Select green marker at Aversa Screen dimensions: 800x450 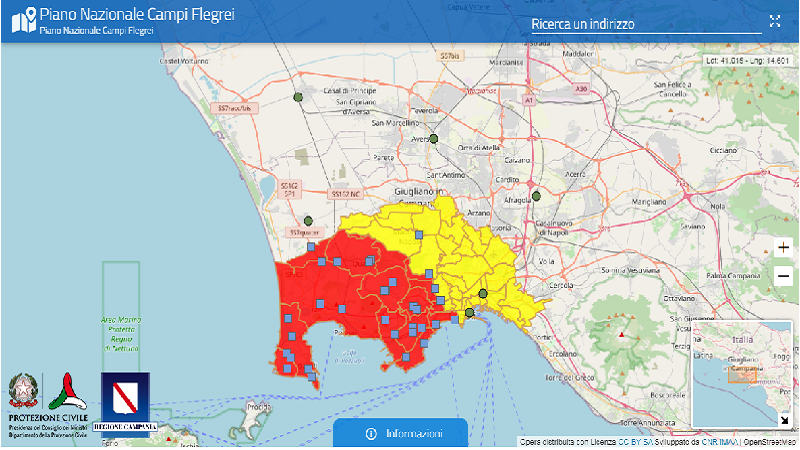tap(433, 139)
